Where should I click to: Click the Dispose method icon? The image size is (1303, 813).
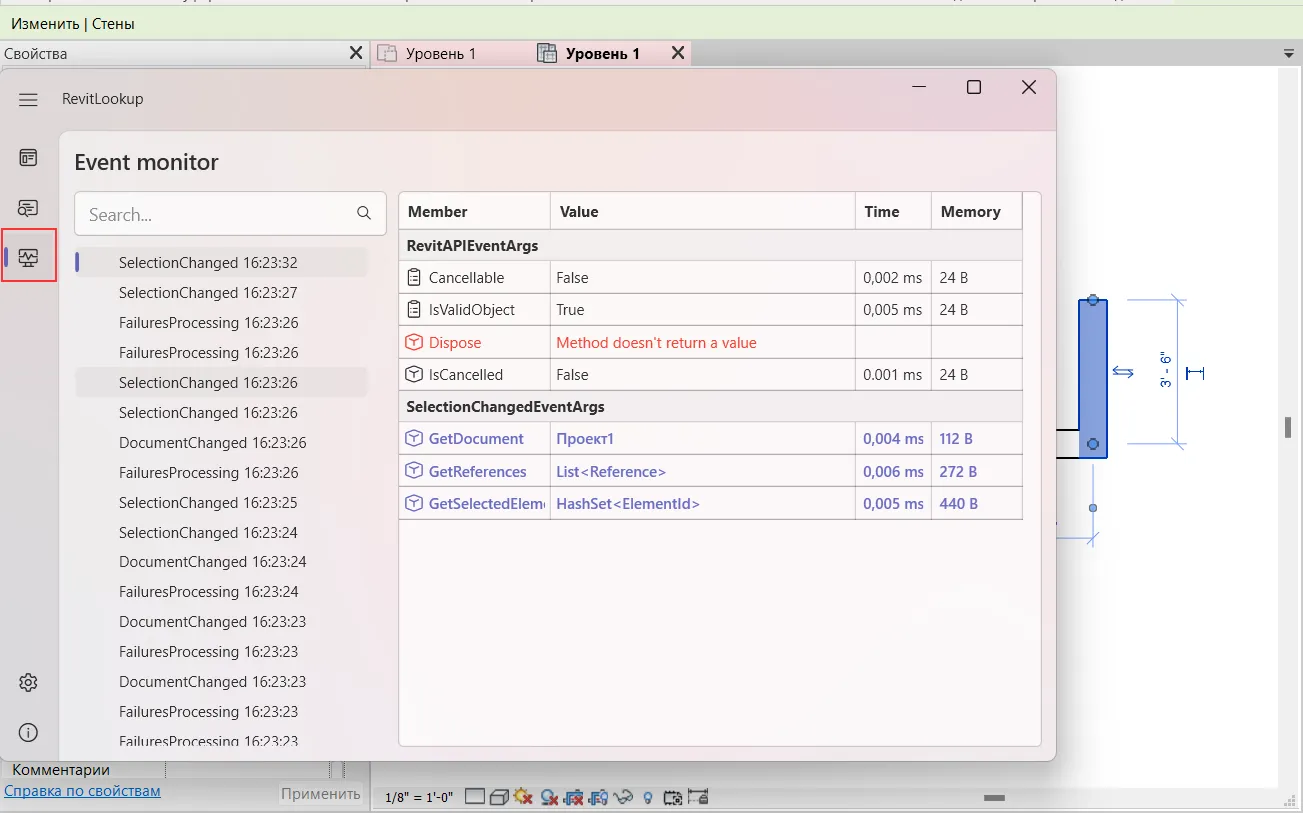click(414, 342)
